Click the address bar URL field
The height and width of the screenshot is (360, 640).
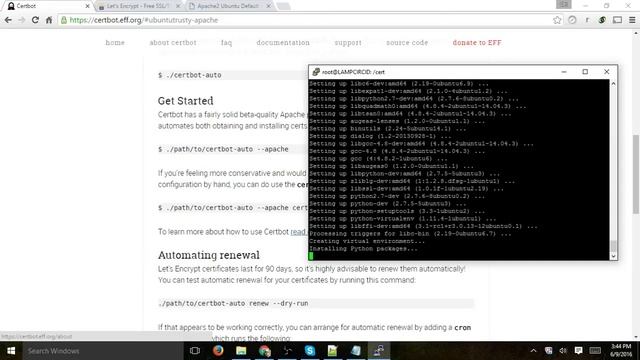pyautogui.click(x=310, y=20)
